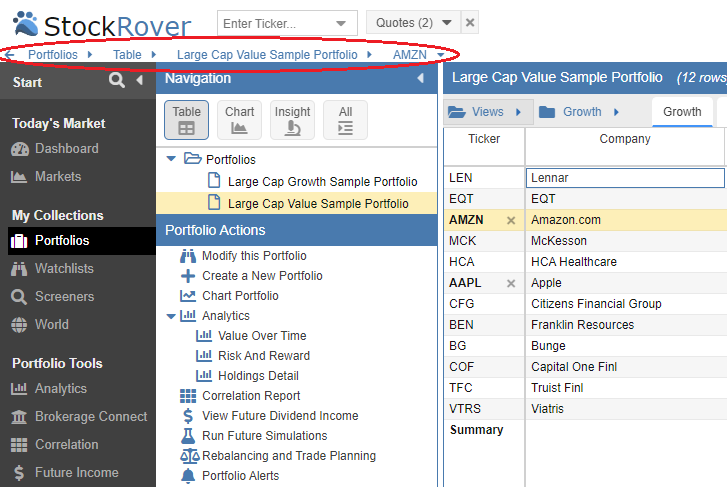Remove AMZN using its x icon
Viewport: 727px width, 487px height.
(511, 220)
